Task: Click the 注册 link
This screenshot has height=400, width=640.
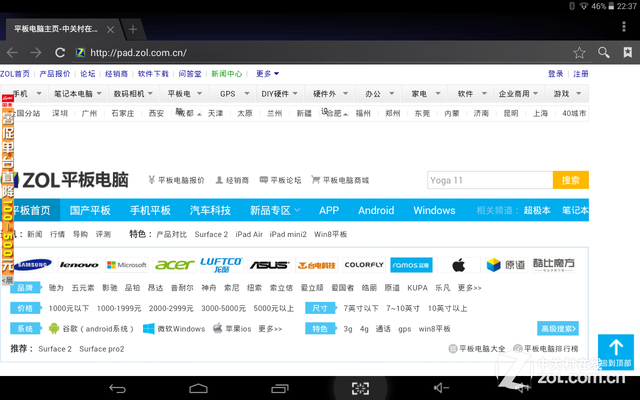Action: click(x=580, y=73)
